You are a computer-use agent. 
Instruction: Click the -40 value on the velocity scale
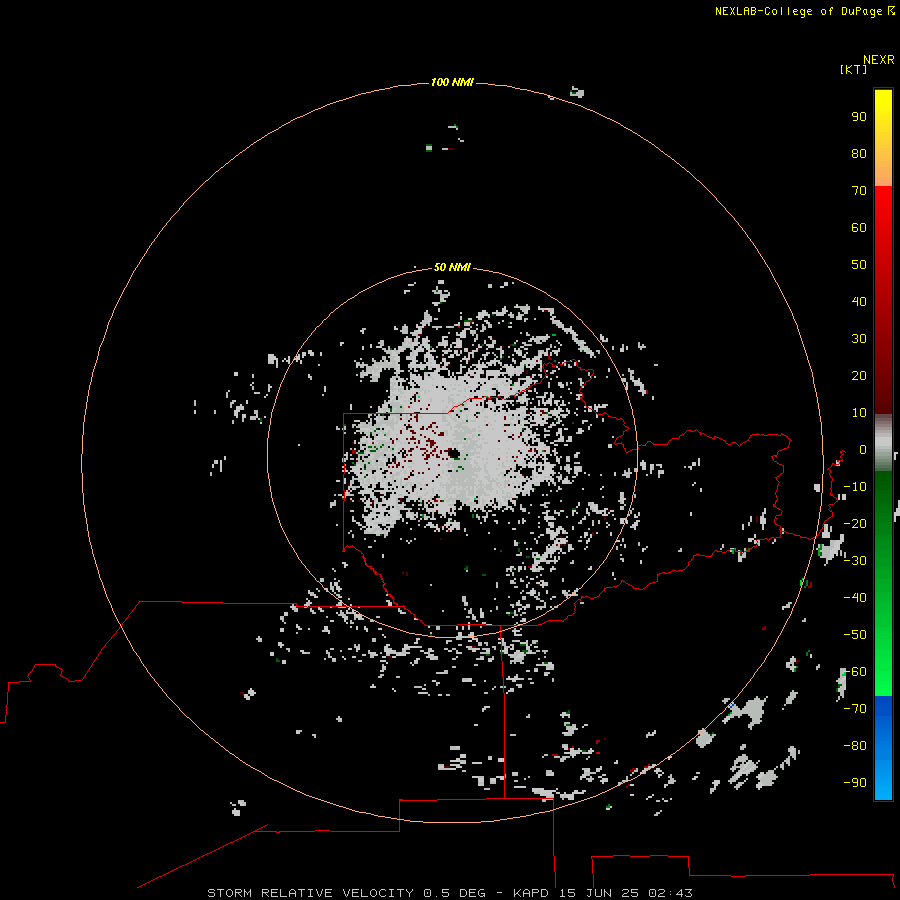pos(855,598)
